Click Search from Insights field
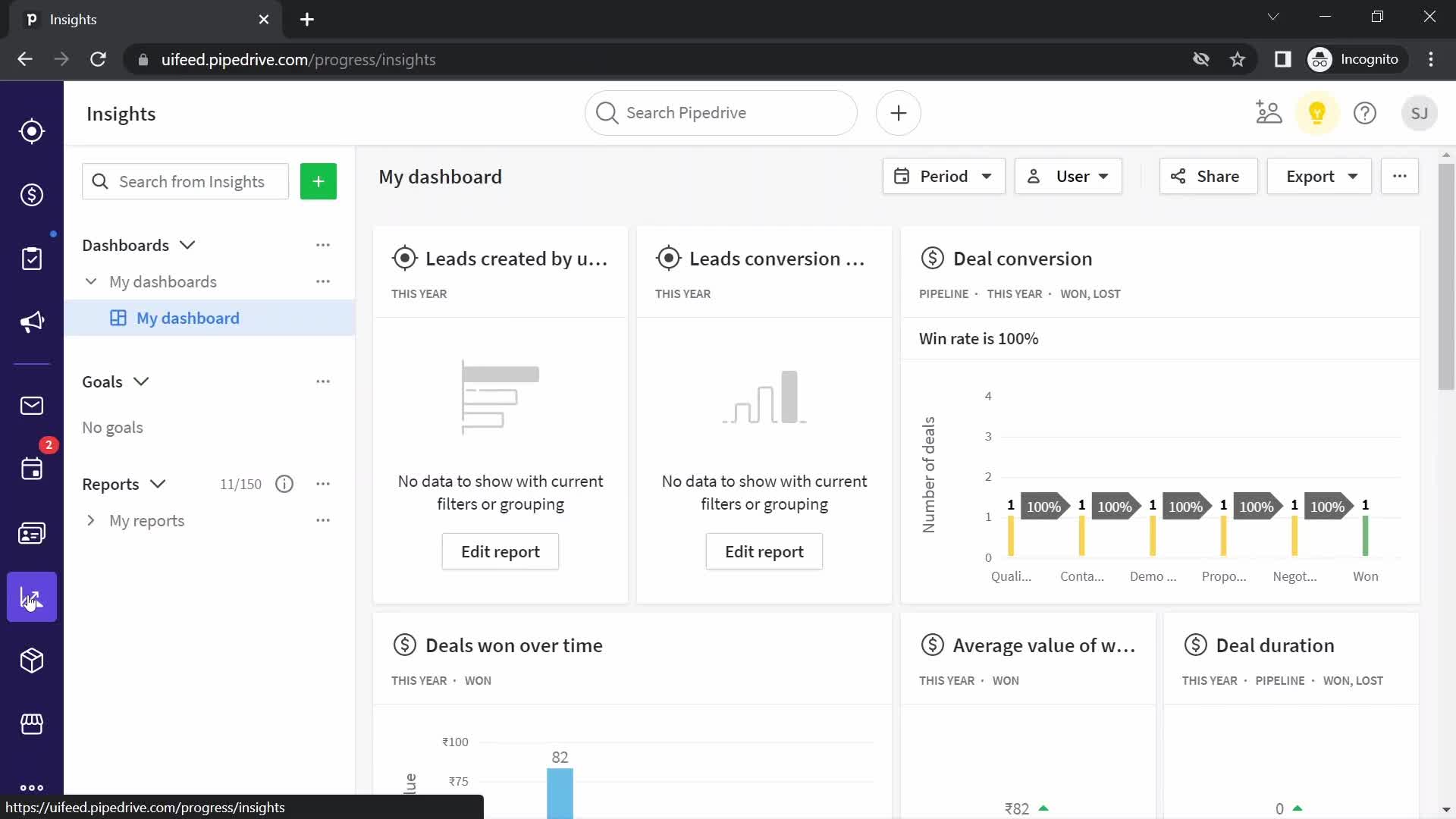Image resolution: width=1456 pixels, height=819 pixels. tap(185, 182)
